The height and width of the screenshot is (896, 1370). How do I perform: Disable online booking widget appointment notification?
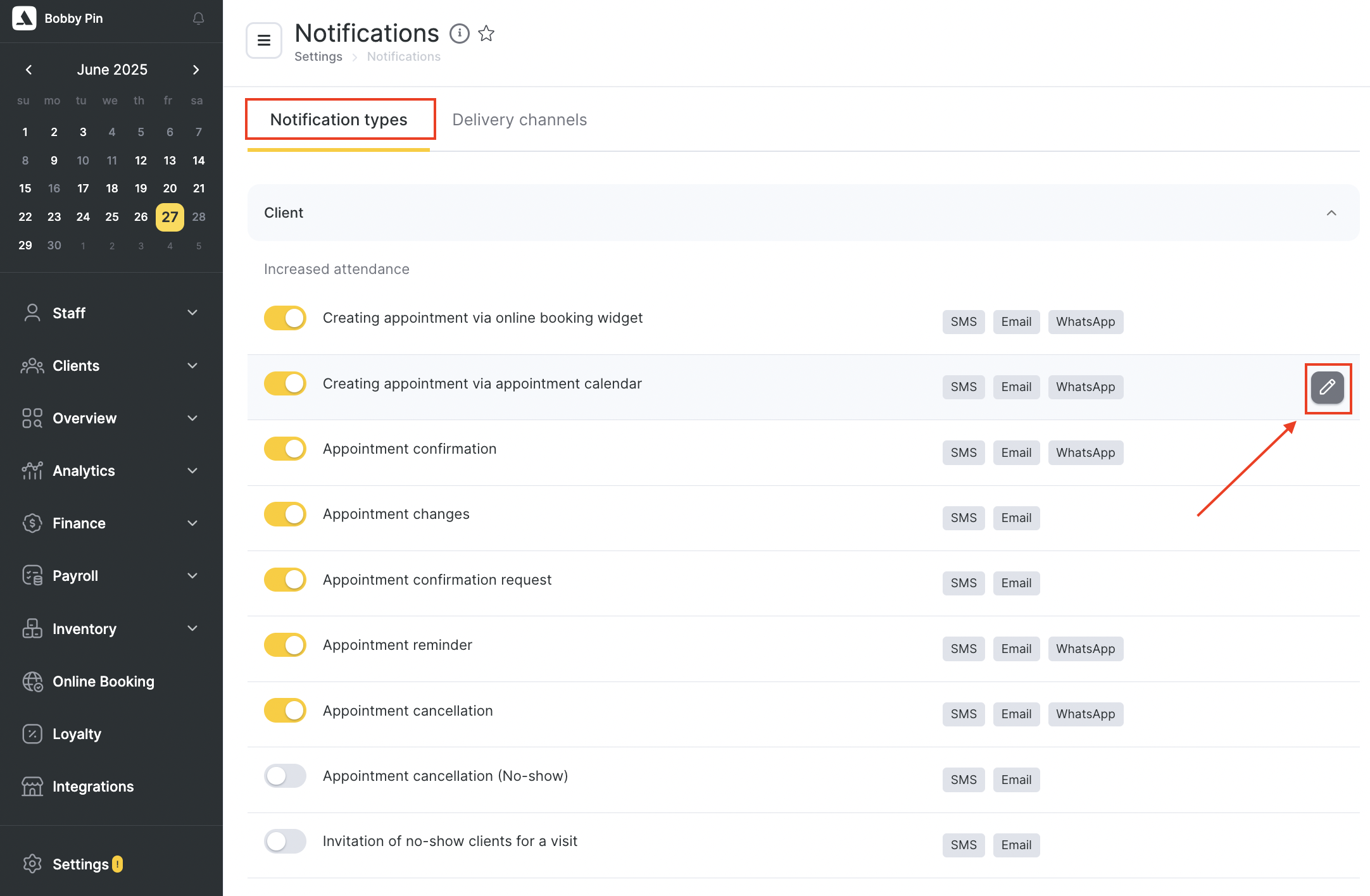285,318
